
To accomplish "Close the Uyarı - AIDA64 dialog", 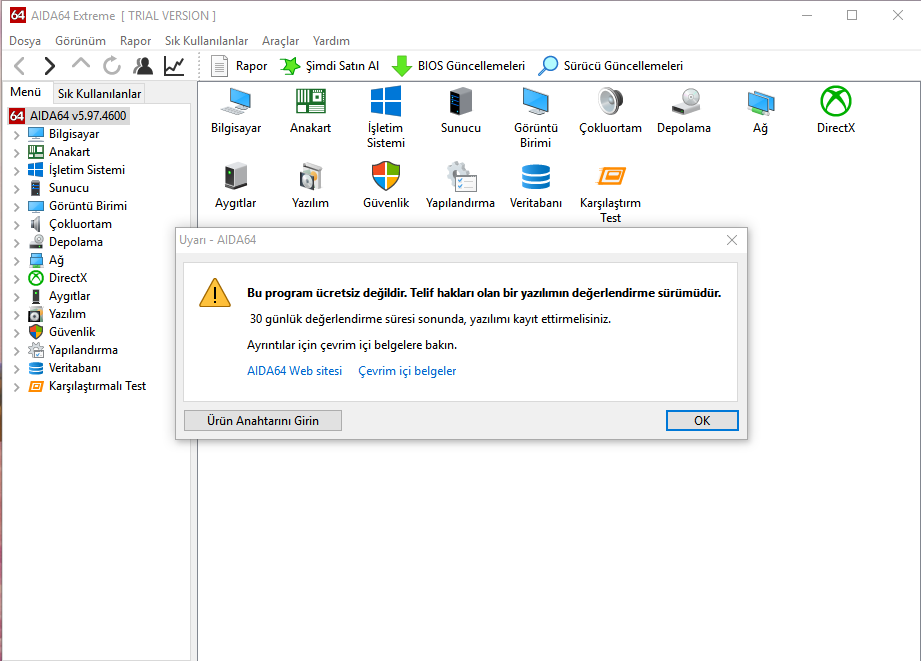I will pos(731,240).
